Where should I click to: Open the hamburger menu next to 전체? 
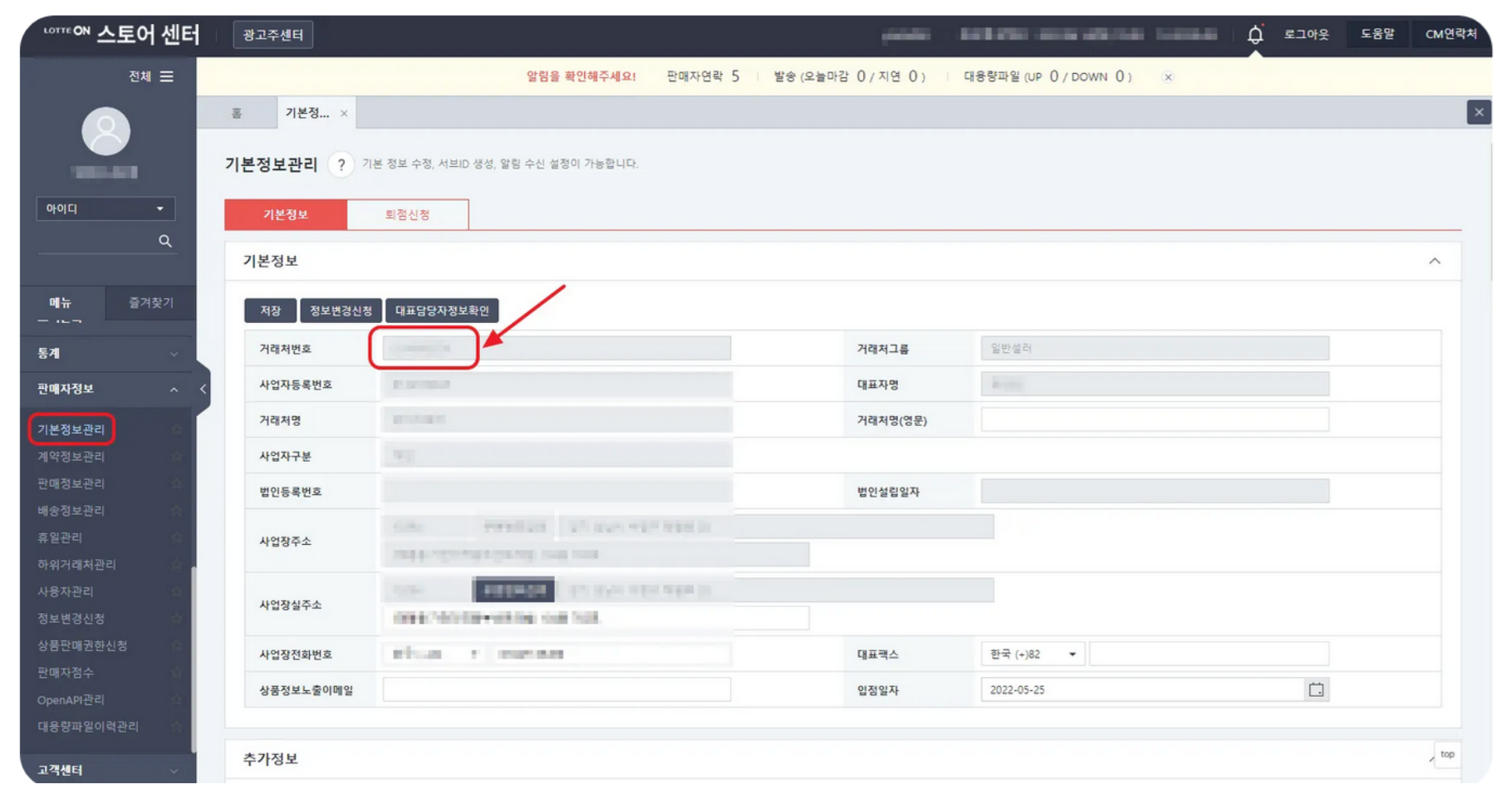click(167, 76)
